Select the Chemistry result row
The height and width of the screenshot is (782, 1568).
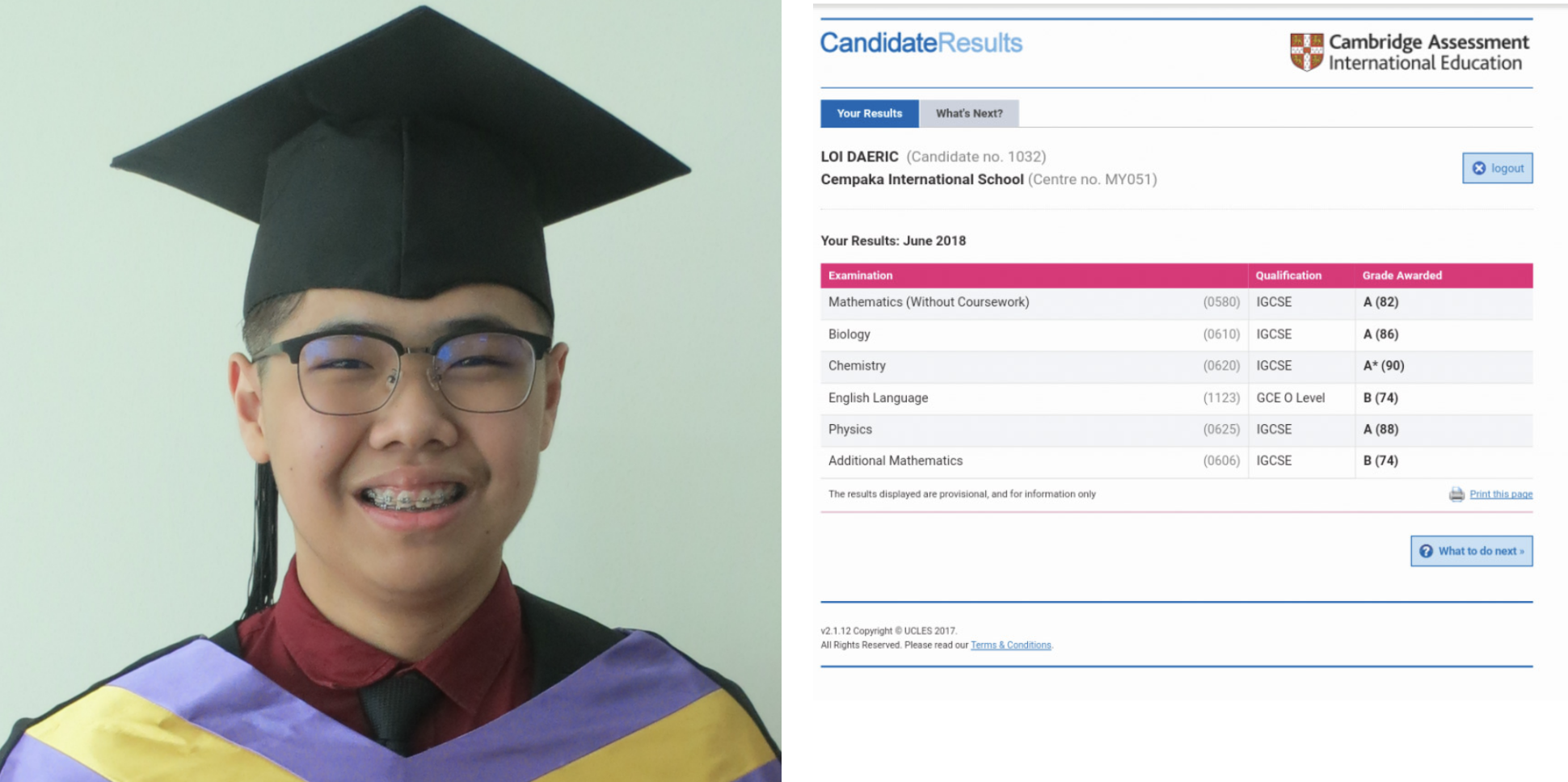click(x=1177, y=366)
